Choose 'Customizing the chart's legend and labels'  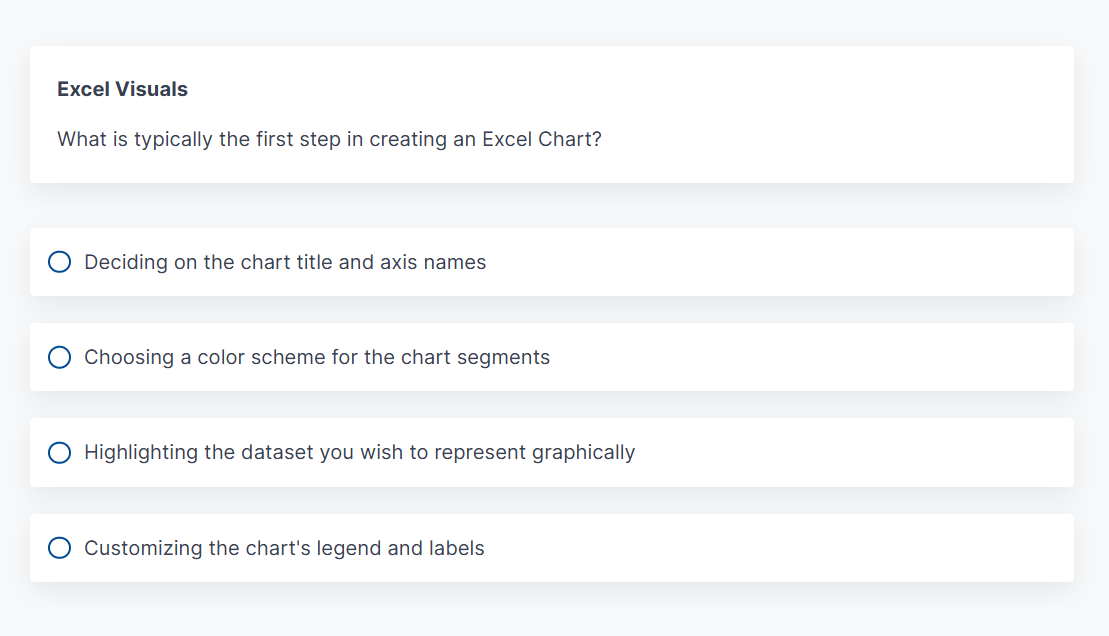(x=285, y=548)
